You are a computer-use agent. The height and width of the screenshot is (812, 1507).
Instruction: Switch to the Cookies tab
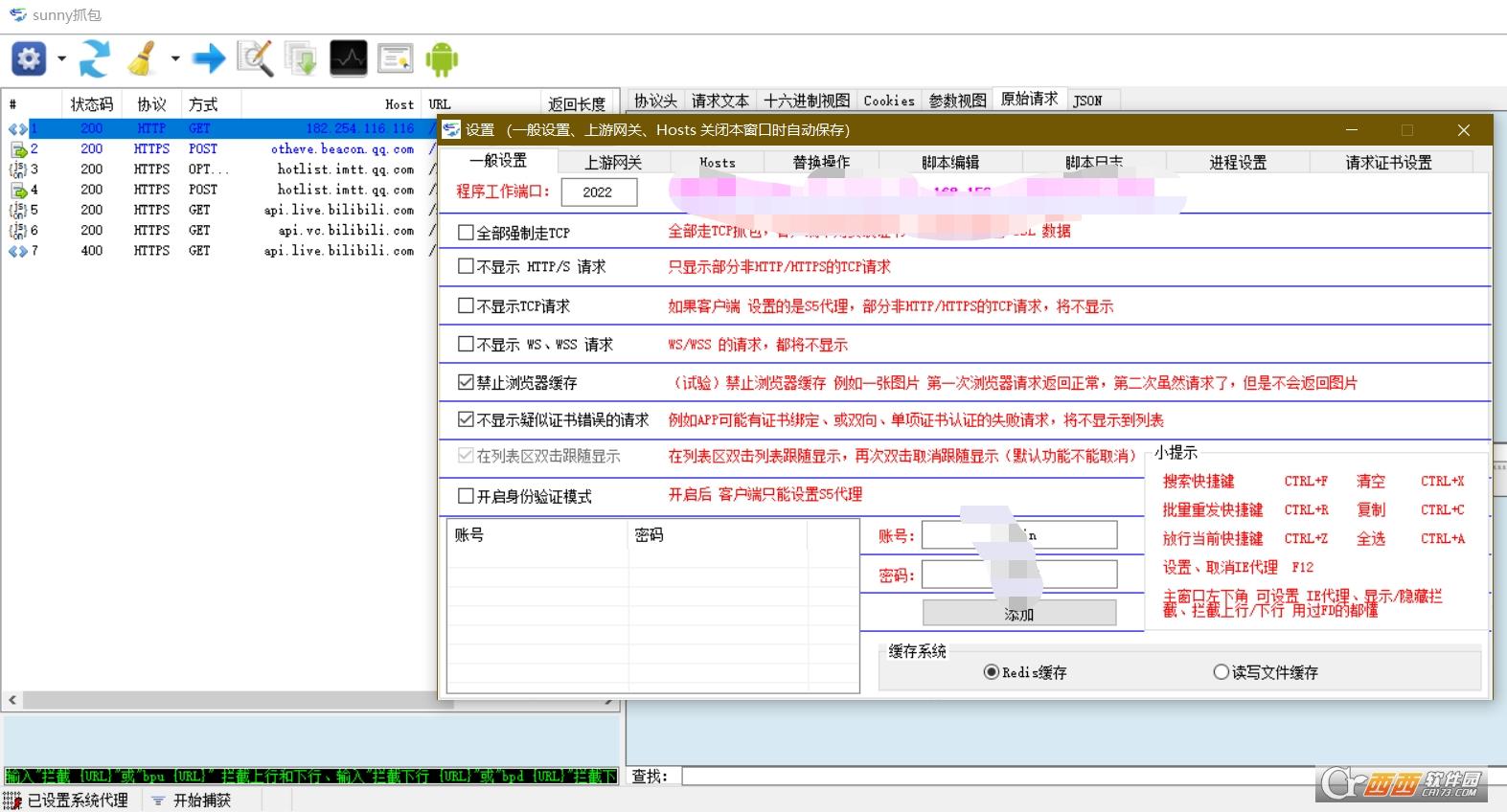(889, 101)
